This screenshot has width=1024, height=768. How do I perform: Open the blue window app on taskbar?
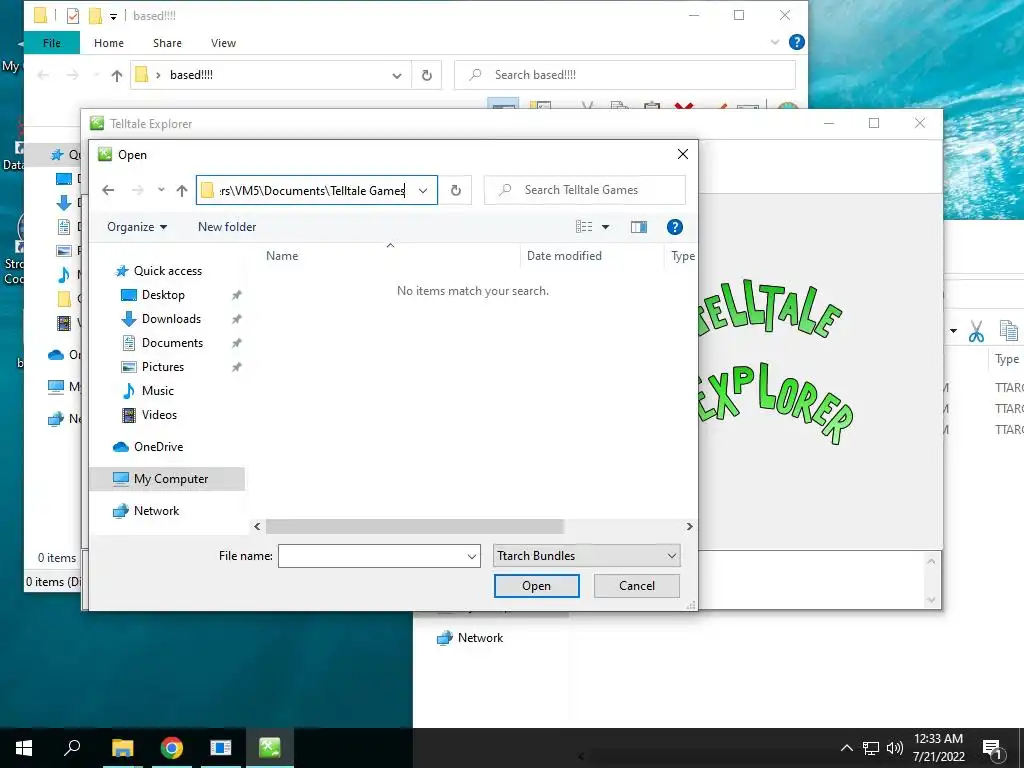coord(221,748)
